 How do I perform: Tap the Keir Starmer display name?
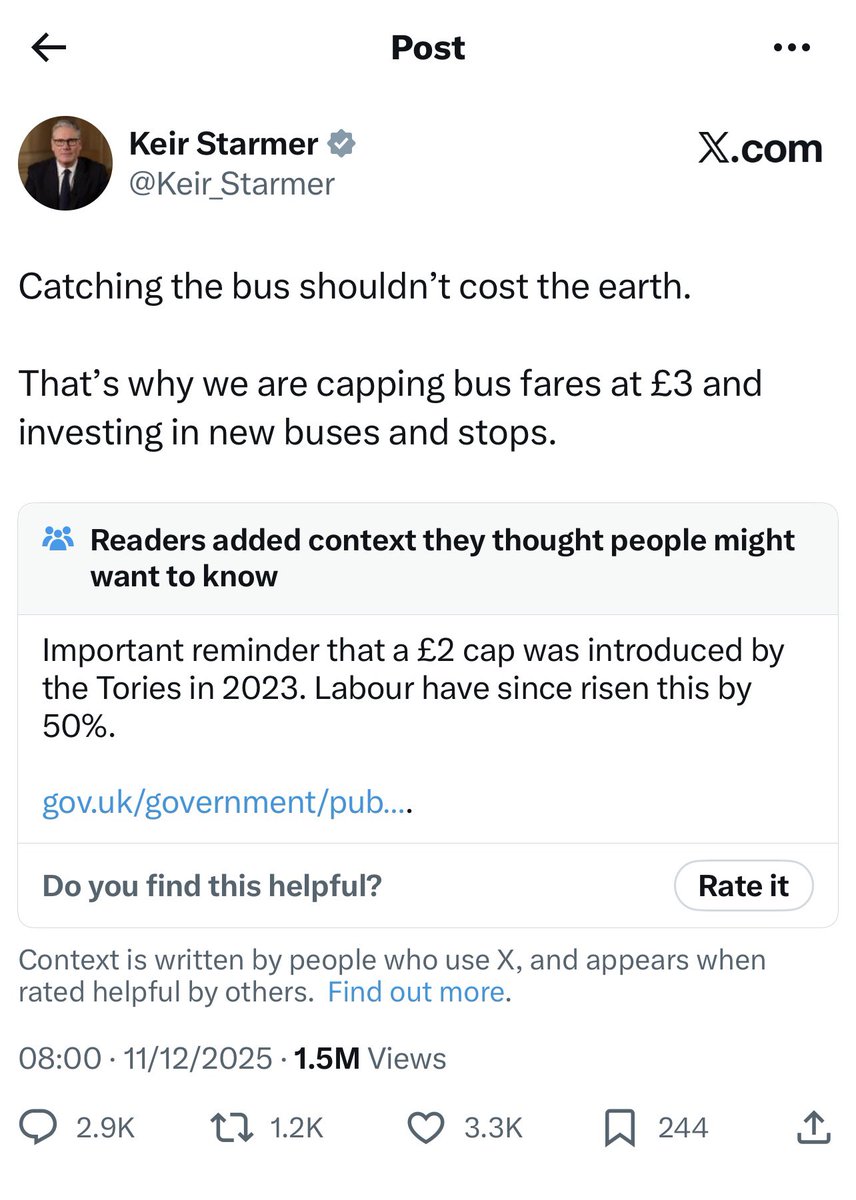click(224, 144)
